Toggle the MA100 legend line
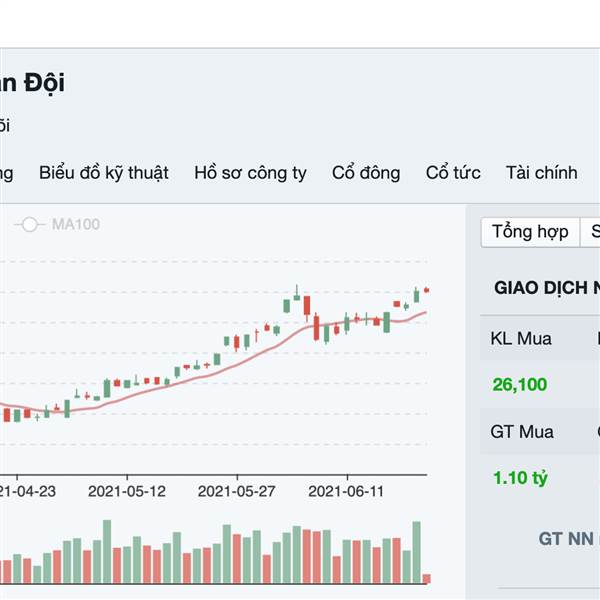 click(57, 224)
